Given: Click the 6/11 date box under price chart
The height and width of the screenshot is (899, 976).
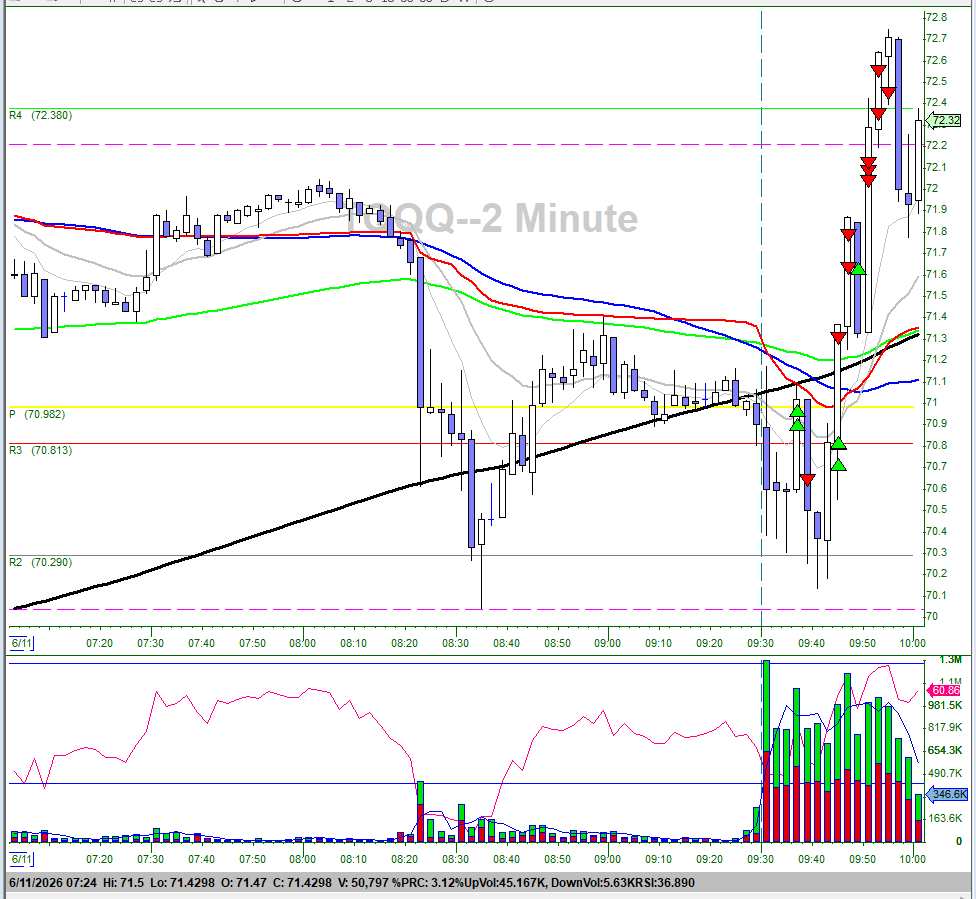Looking at the screenshot, I should [x=21, y=643].
